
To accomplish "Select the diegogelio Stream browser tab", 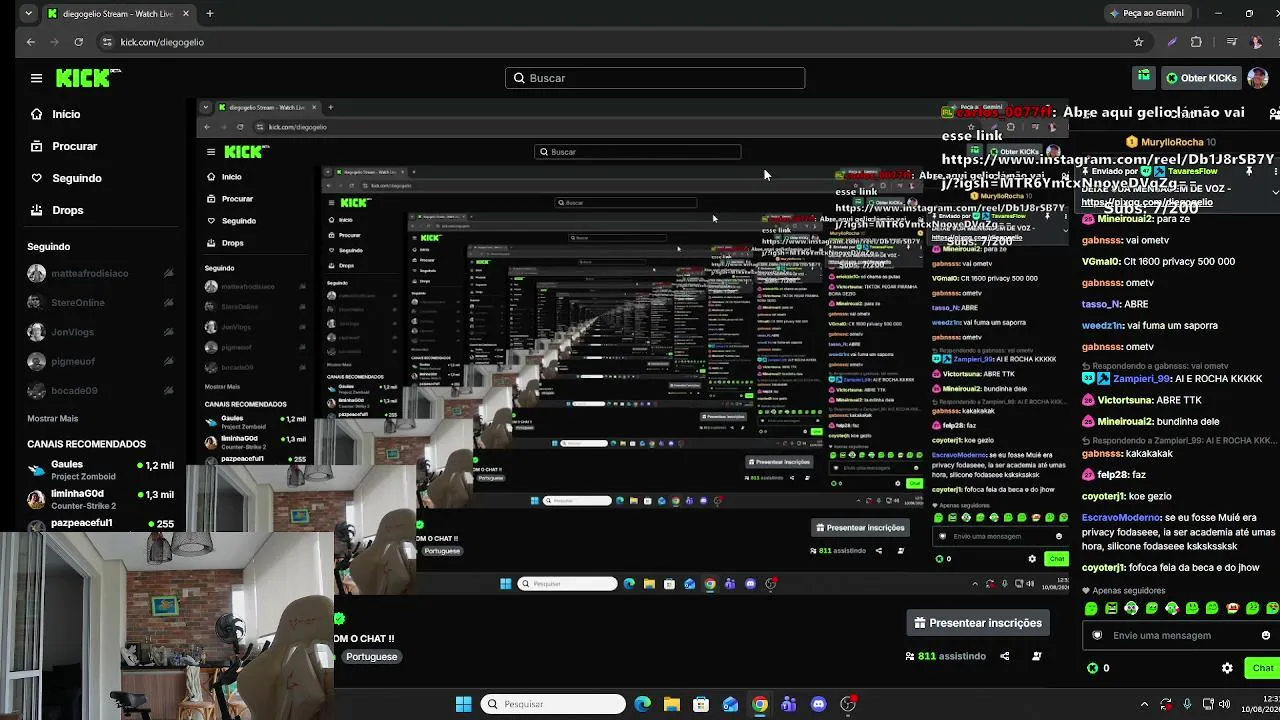I will click(x=117, y=14).
